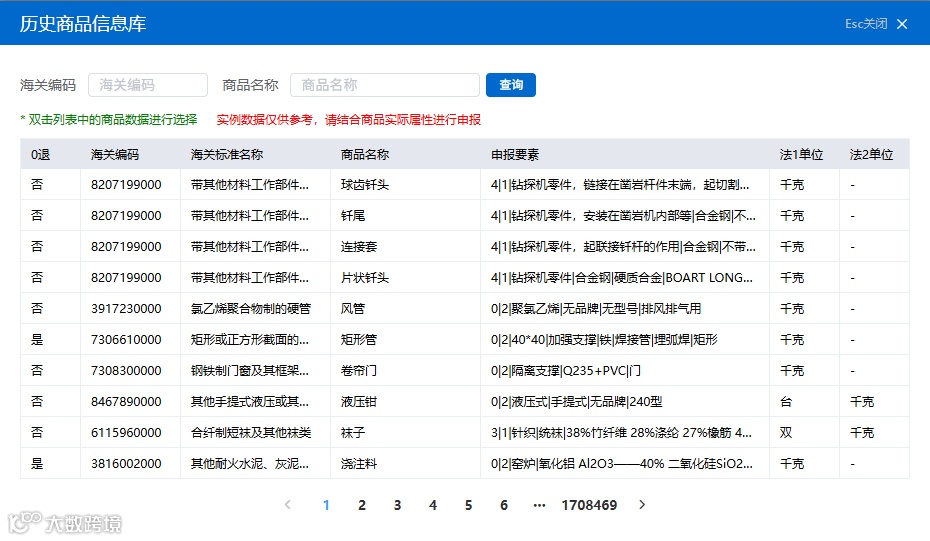Select the 袜子 product row
Viewport: 930px width, 541px height.
pyautogui.click(x=464, y=432)
